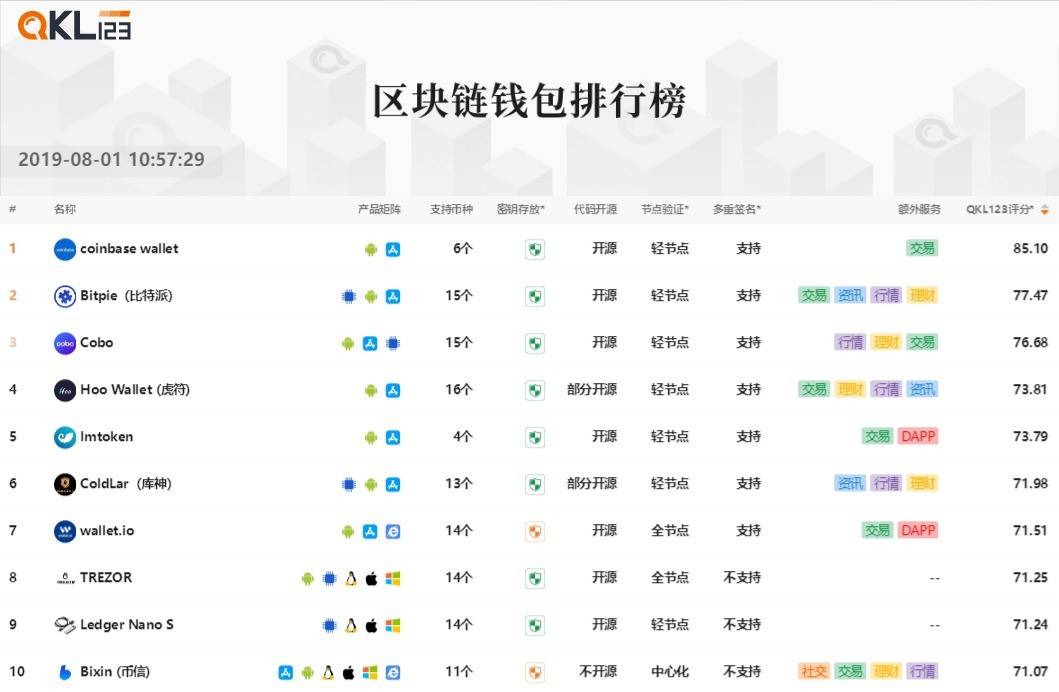Click key storage shield in coinbase wallet row
The image size is (1059, 692).
pyautogui.click(x=535, y=249)
